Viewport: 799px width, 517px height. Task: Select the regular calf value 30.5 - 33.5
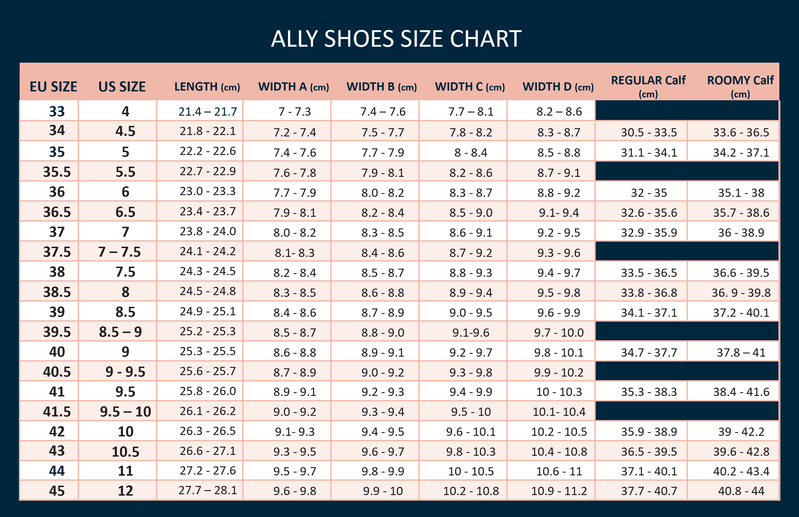(x=649, y=132)
